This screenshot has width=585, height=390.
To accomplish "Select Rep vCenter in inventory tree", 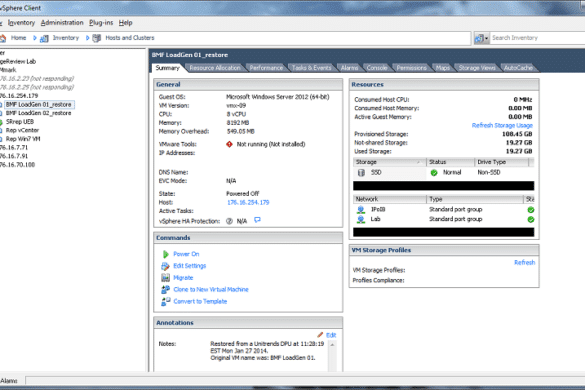I will [22, 131].
